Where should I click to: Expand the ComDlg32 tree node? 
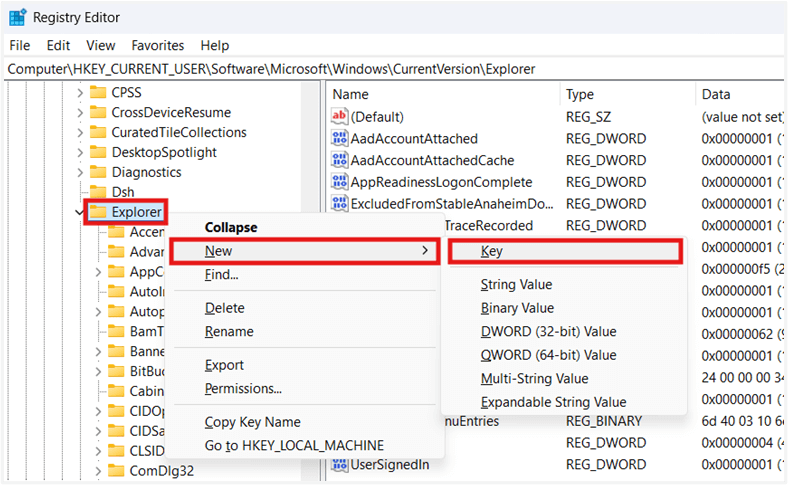tap(98, 471)
